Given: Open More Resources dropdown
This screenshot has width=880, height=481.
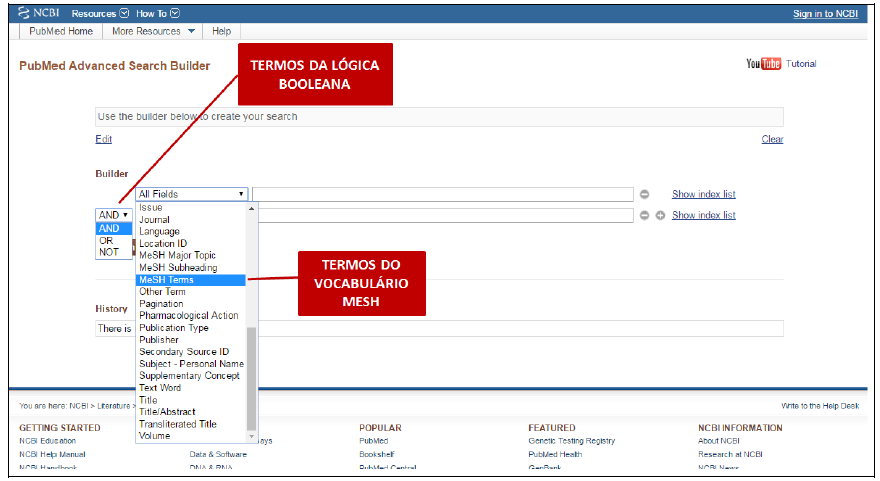Looking at the screenshot, I should [x=153, y=31].
